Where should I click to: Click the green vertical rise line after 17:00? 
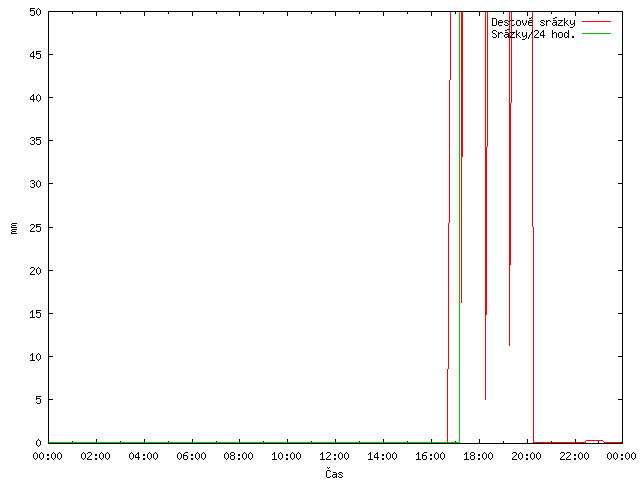(460, 227)
